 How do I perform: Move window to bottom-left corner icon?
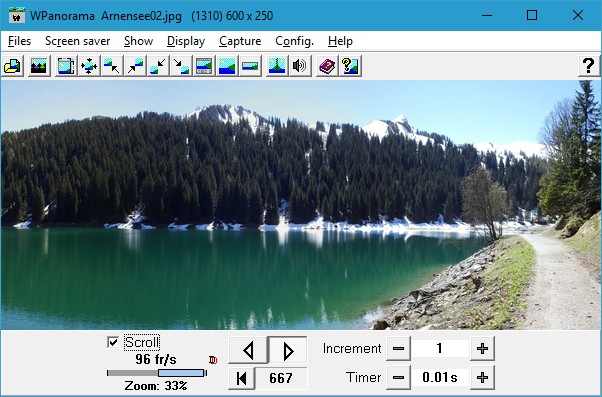(158, 66)
